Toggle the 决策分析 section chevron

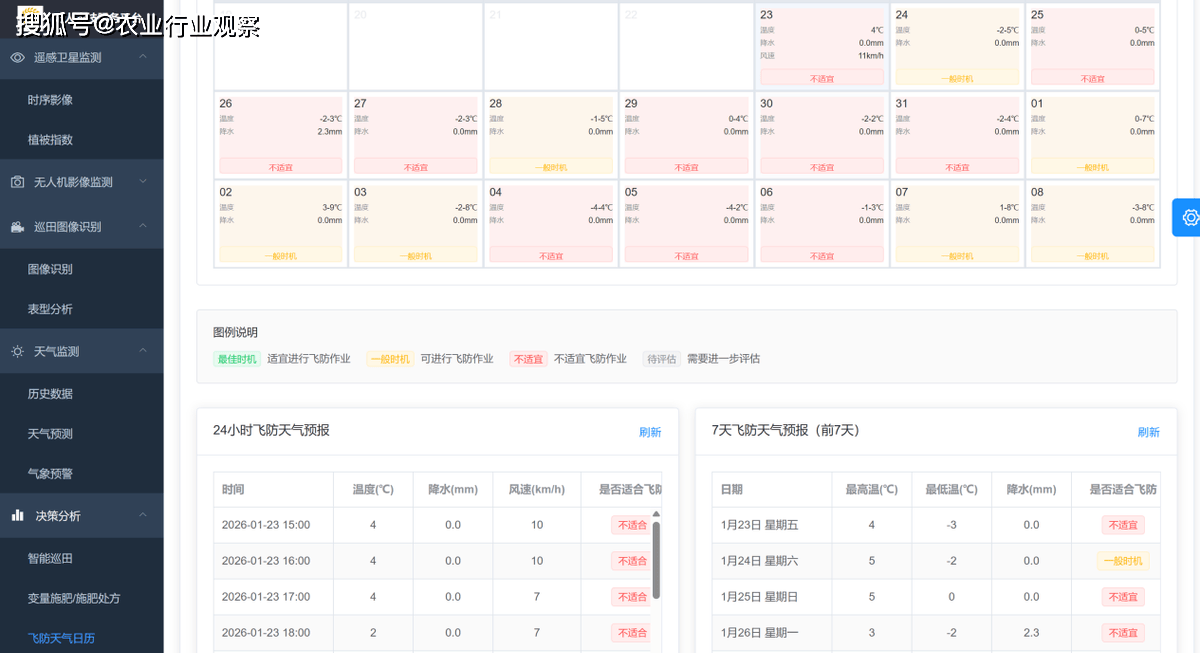(143, 515)
